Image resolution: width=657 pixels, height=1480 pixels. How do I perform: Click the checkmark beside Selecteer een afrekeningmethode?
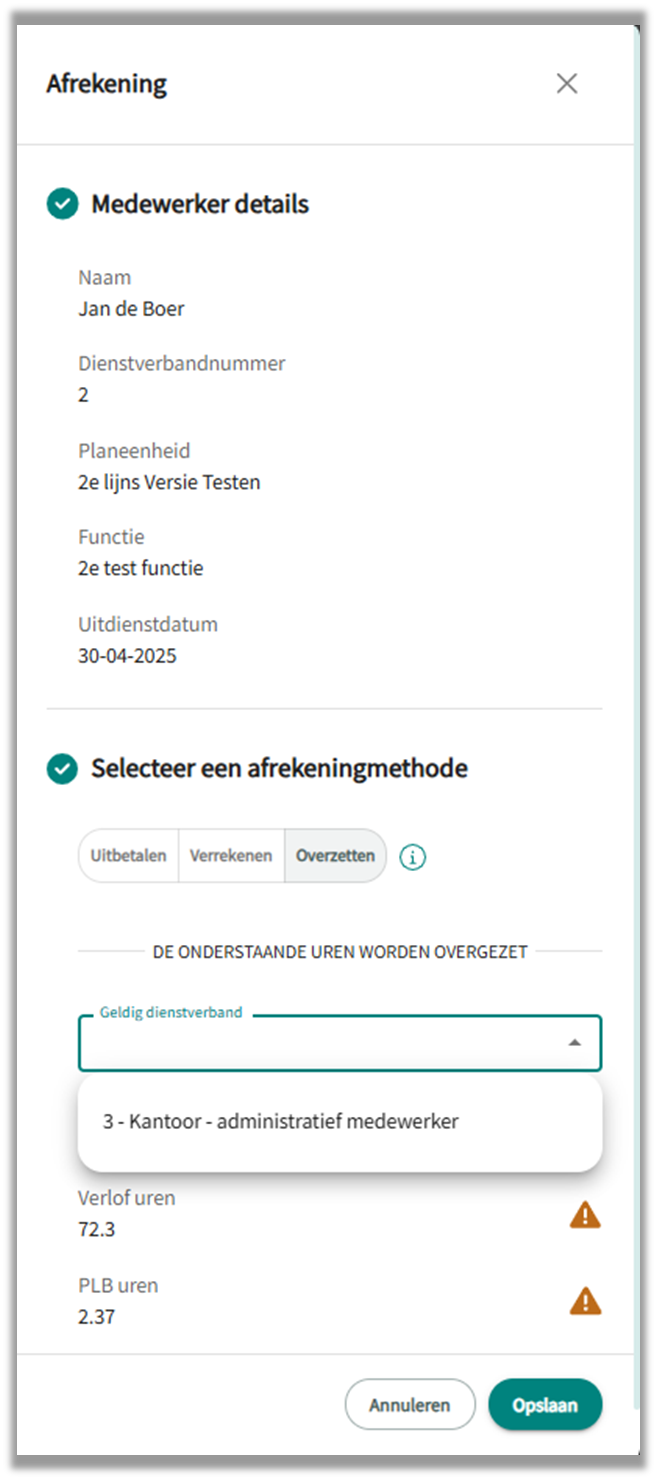(x=62, y=769)
